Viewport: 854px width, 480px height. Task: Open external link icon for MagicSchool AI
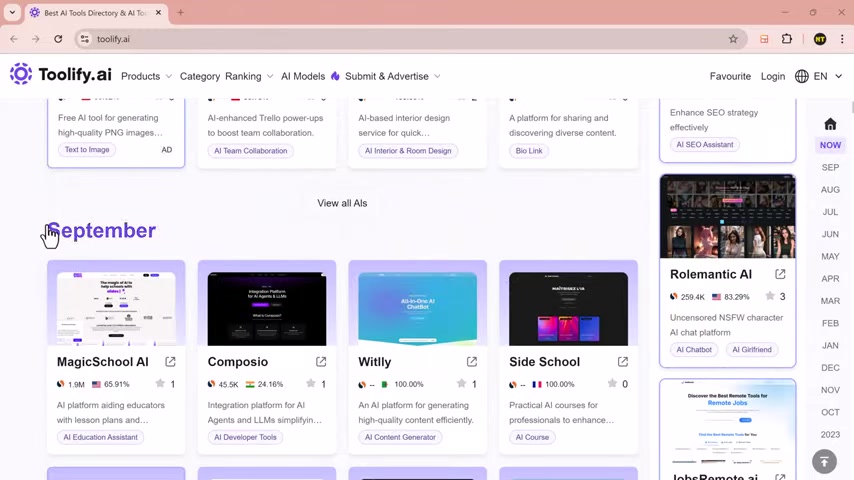click(x=170, y=362)
